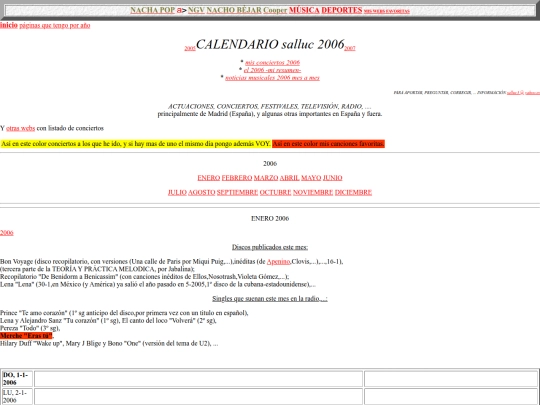Jump to FEBRERO month
Image resolution: width=540 pixels, height=405 pixels.
237,178
